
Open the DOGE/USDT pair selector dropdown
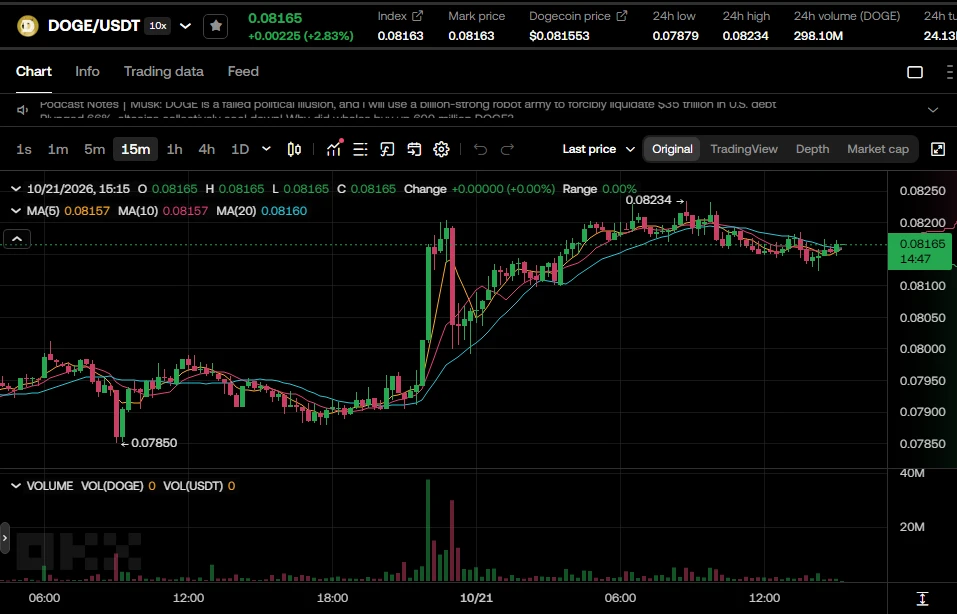pyautogui.click(x=186, y=26)
